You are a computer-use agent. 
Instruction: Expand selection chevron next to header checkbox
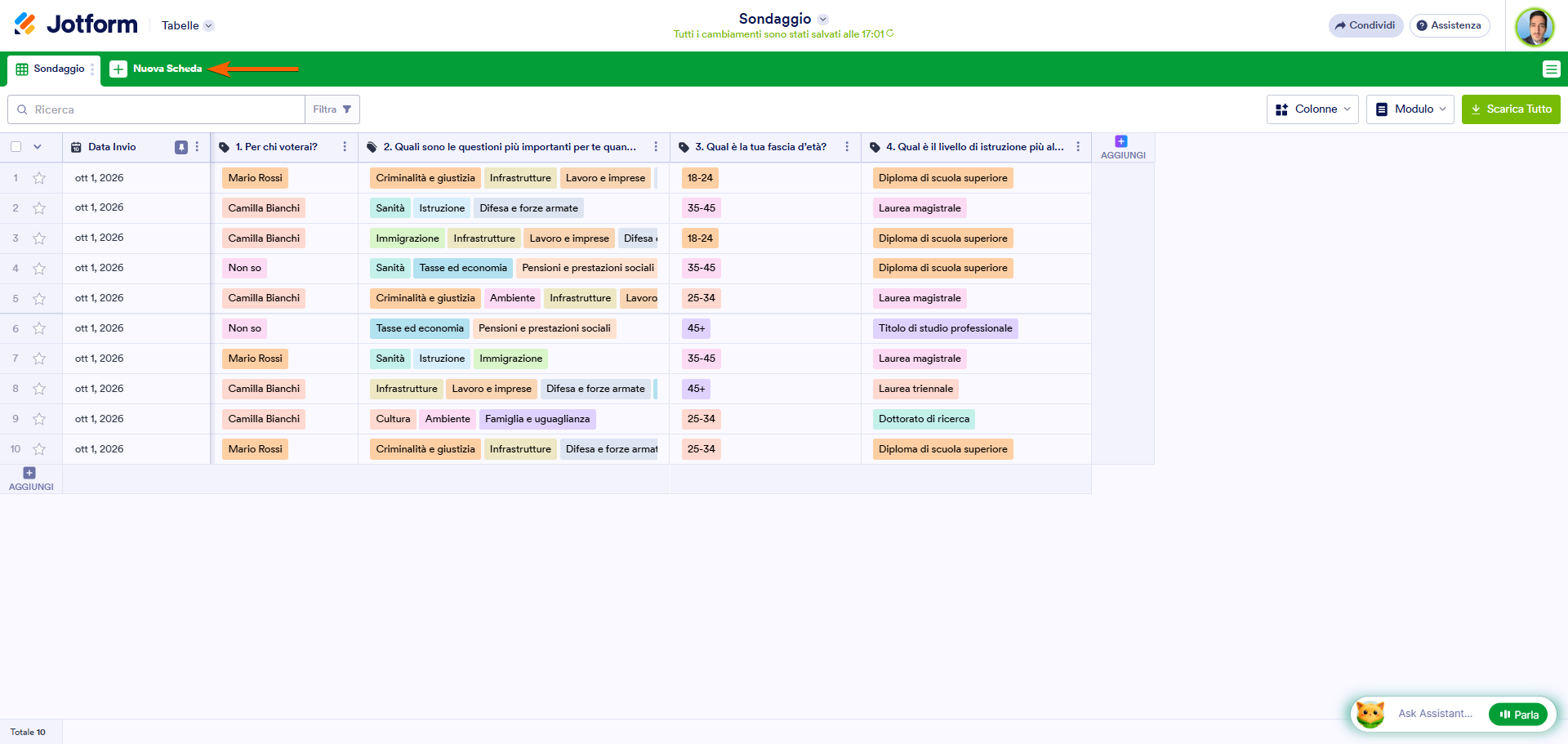(37, 147)
